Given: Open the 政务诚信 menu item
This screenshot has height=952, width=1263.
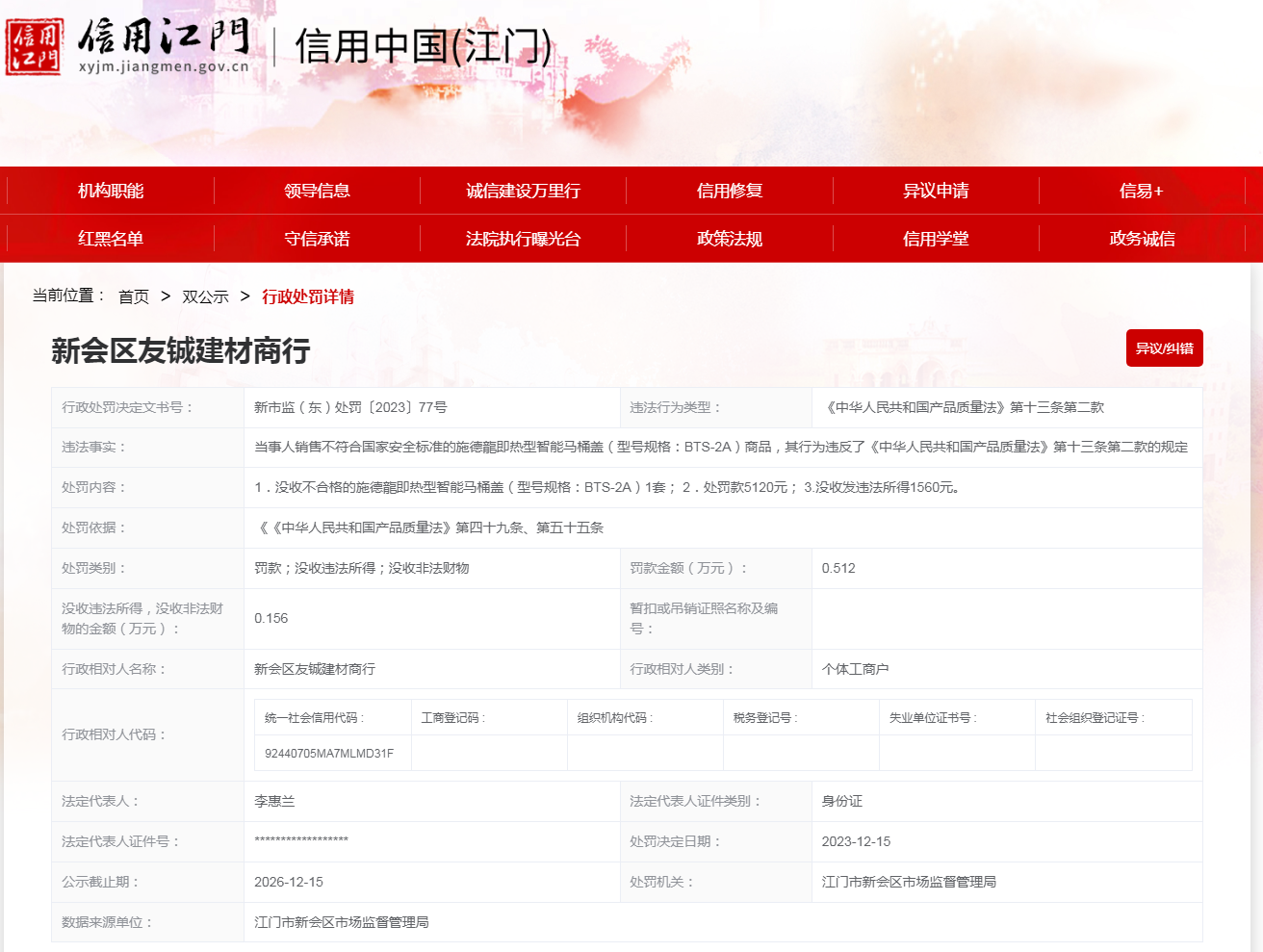Looking at the screenshot, I should (1142, 239).
